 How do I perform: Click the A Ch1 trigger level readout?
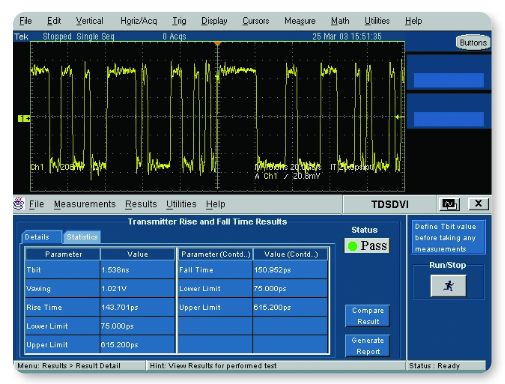[287, 176]
